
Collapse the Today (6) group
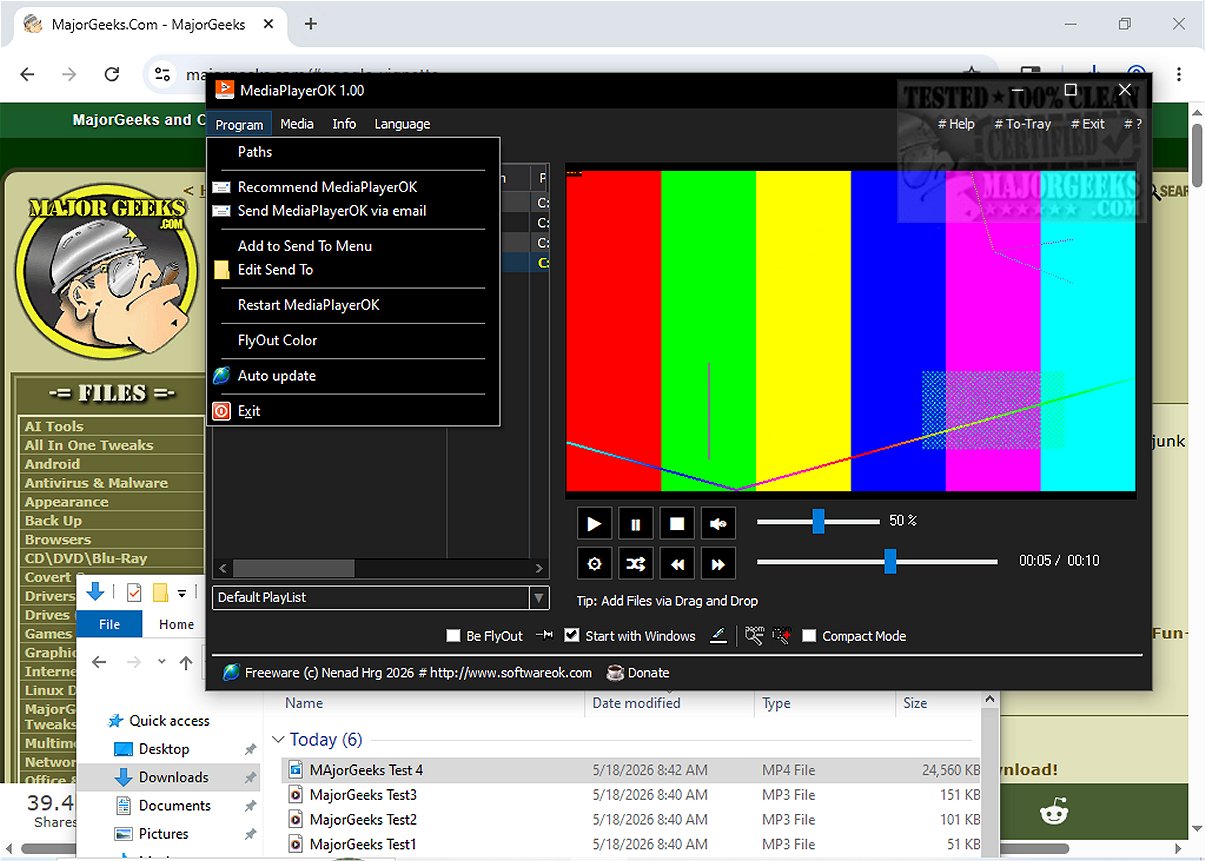click(x=278, y=740)
